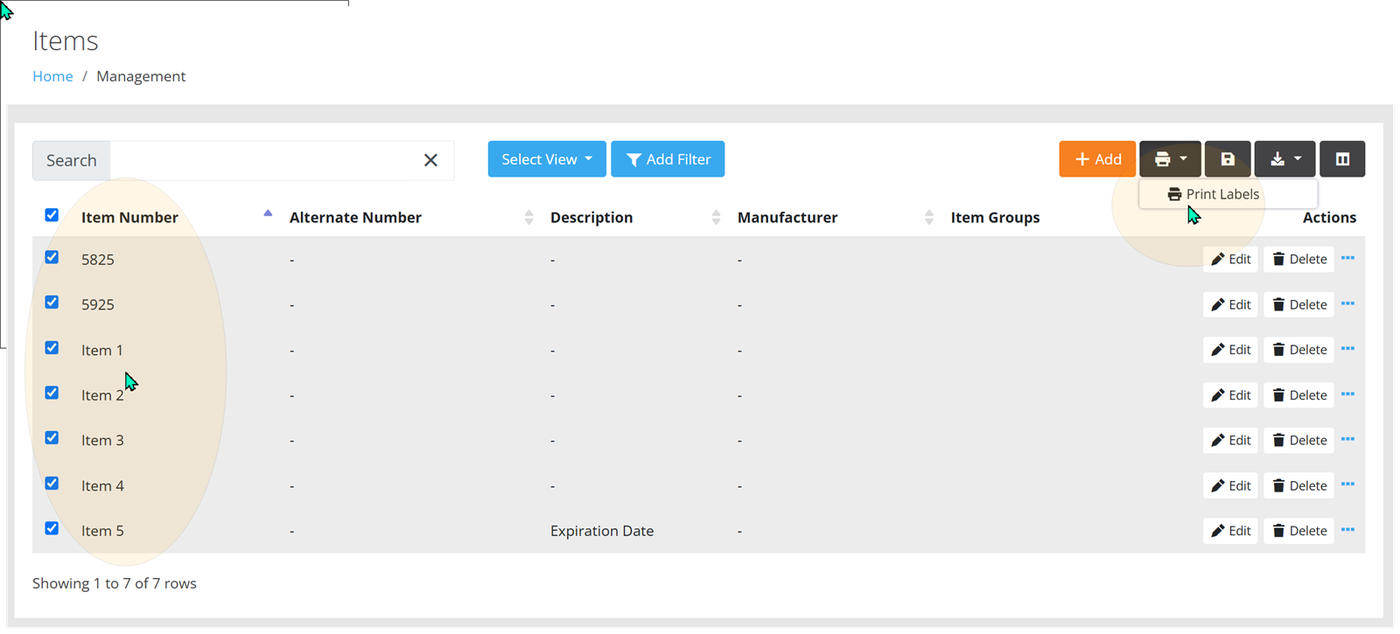Viewport: 1400px width, 634px height.
Task: Delete the Item 2 row
Action: point(1299,395)
